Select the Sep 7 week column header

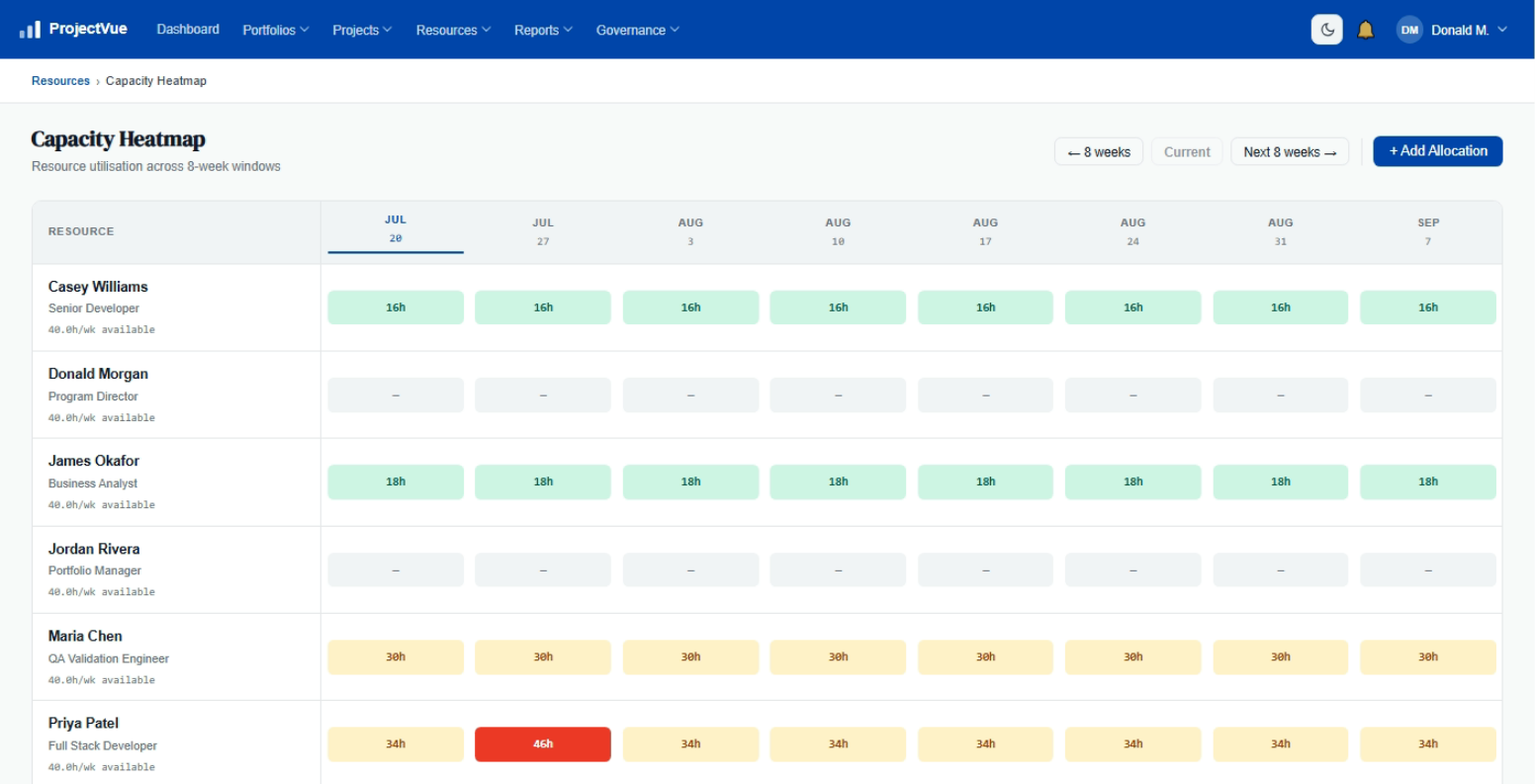(1428, 231)
